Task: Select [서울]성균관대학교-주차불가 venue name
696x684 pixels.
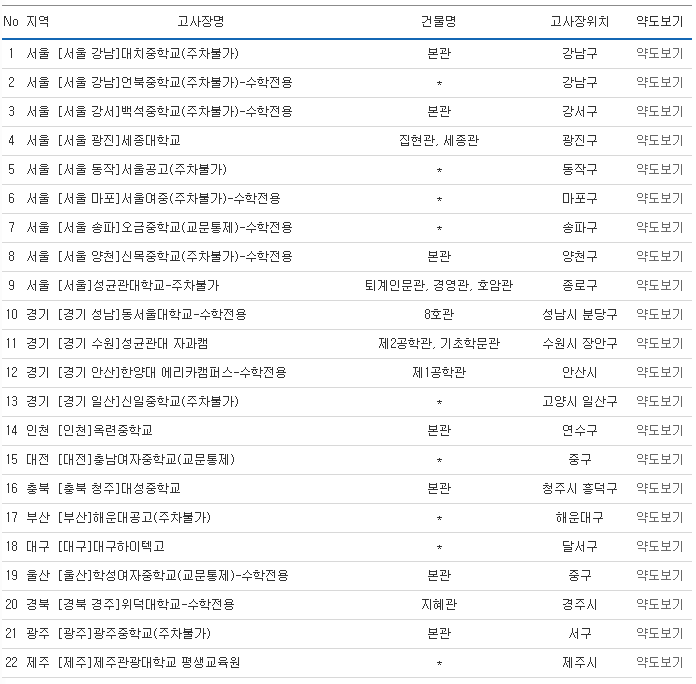Action: (x=138, y=285)
